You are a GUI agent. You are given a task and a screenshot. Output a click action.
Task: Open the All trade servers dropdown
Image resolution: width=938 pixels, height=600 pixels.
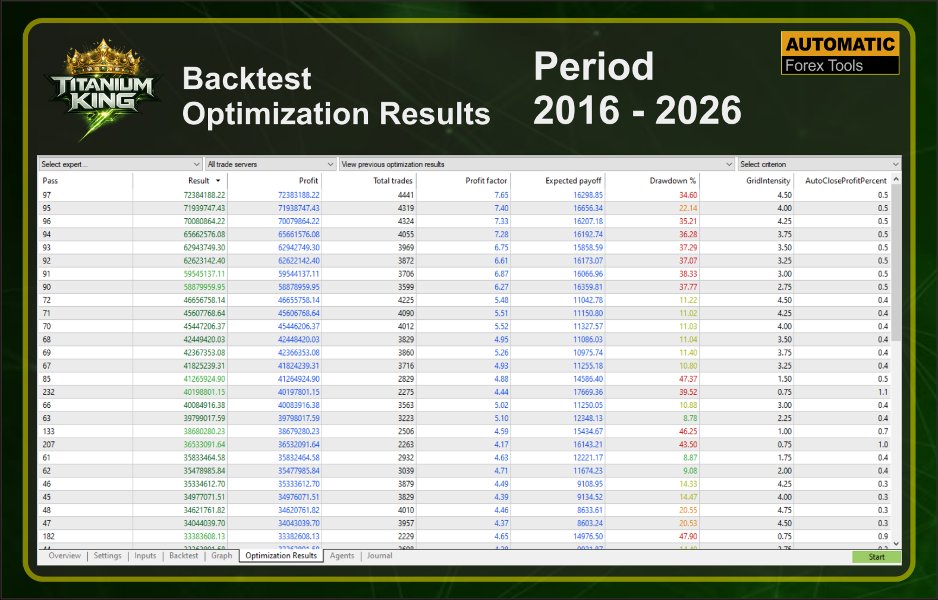270,164
